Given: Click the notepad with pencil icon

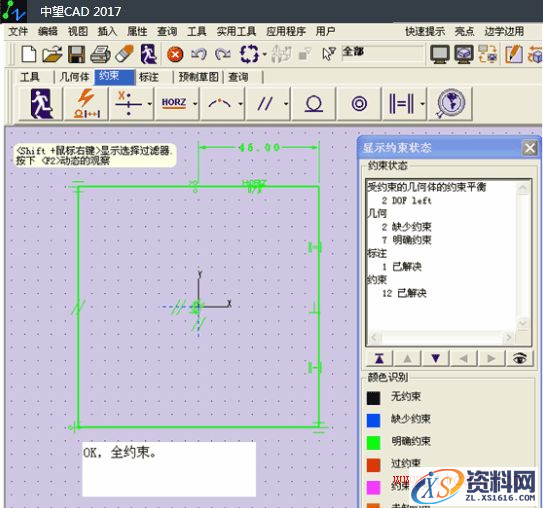Looking at the screenshot, I should tap(514, 54).
